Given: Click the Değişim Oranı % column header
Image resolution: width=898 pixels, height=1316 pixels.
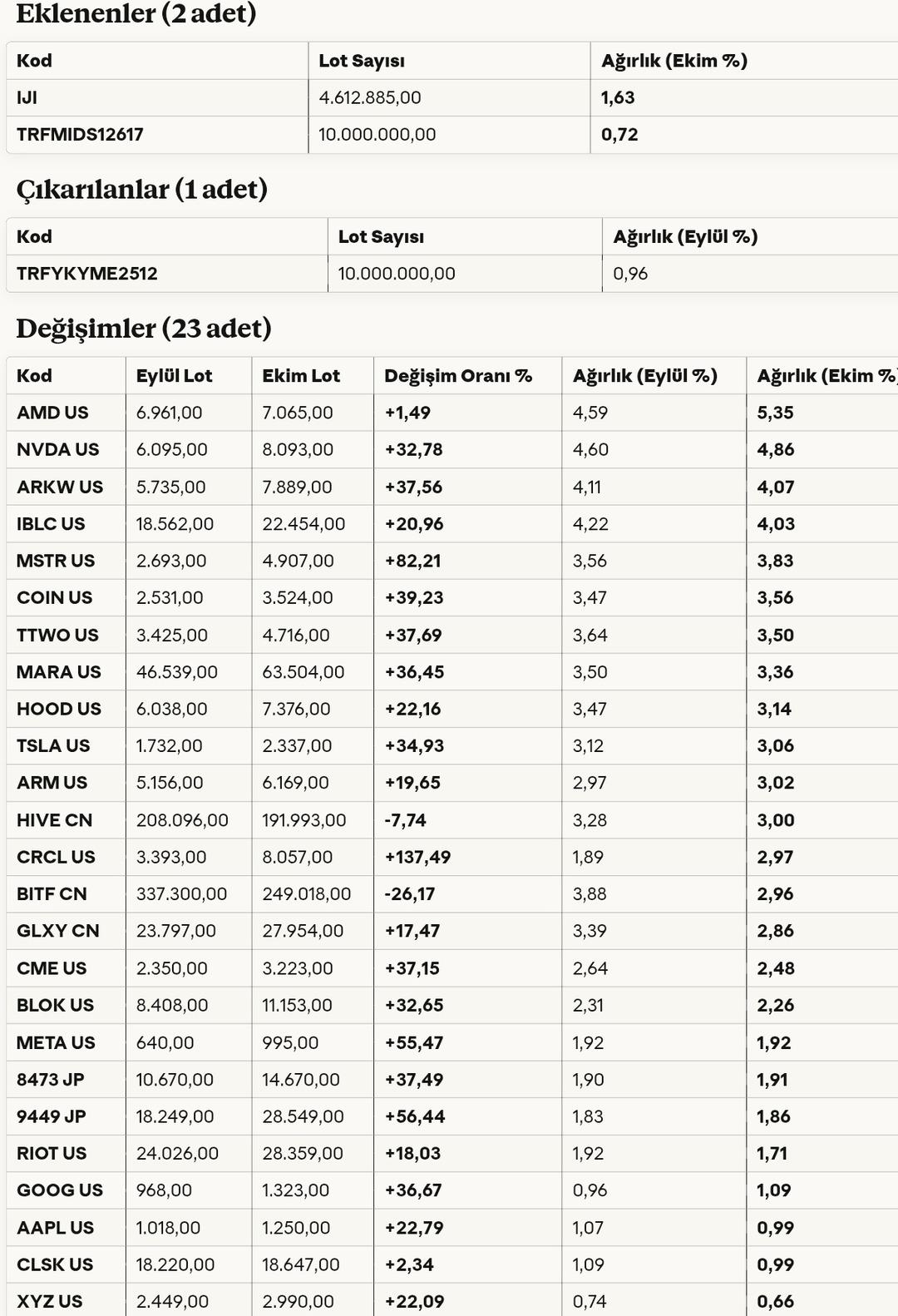Looking at the screenshot, I should coord(457,375).
